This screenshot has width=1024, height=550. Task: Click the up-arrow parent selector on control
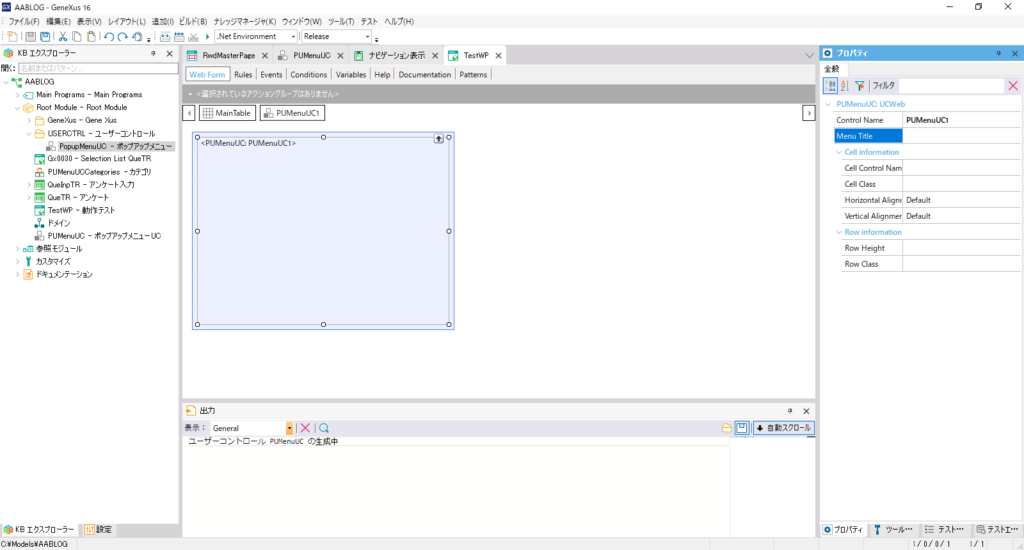click(x=439, y=138)
